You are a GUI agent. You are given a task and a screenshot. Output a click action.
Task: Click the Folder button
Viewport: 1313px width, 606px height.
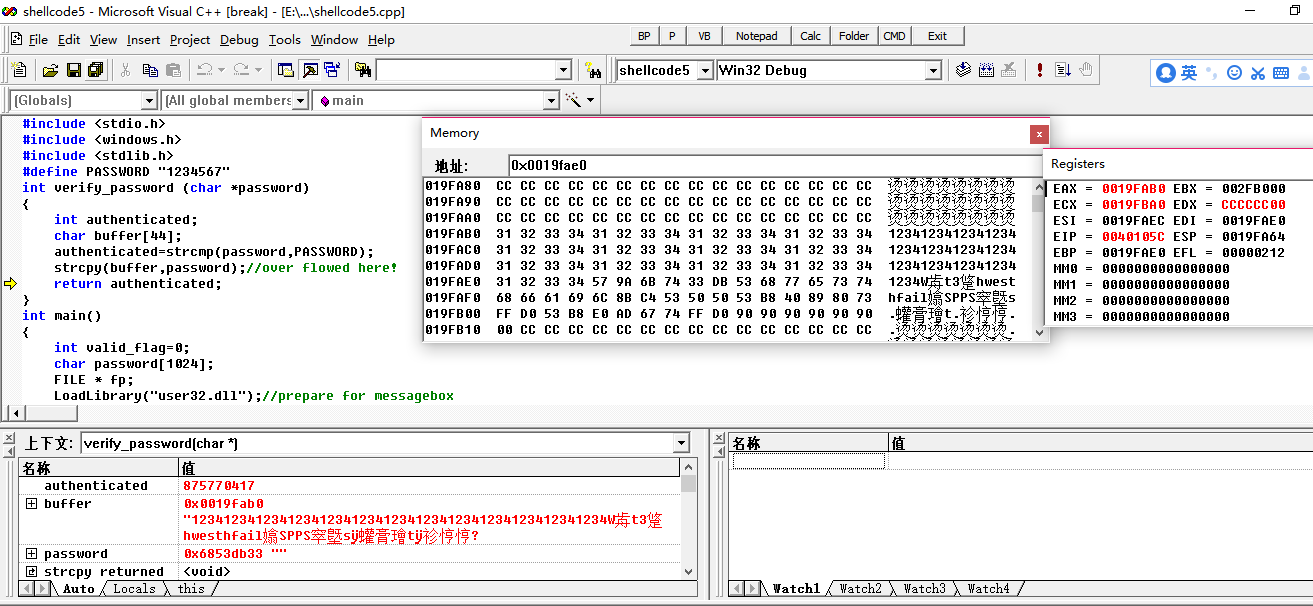coord(854,36)
